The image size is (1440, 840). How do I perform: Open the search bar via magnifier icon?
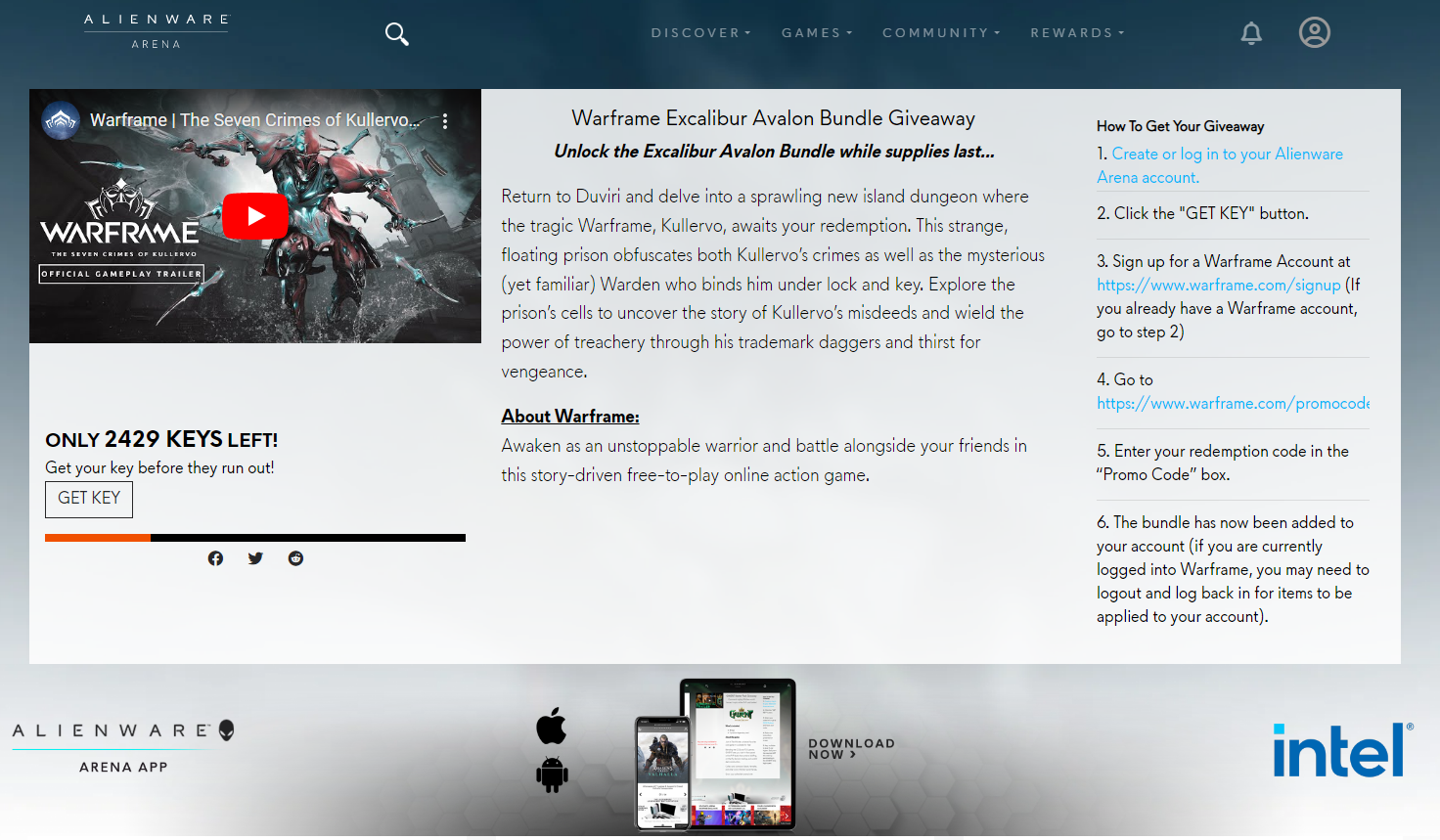click(x=397, y=32)
